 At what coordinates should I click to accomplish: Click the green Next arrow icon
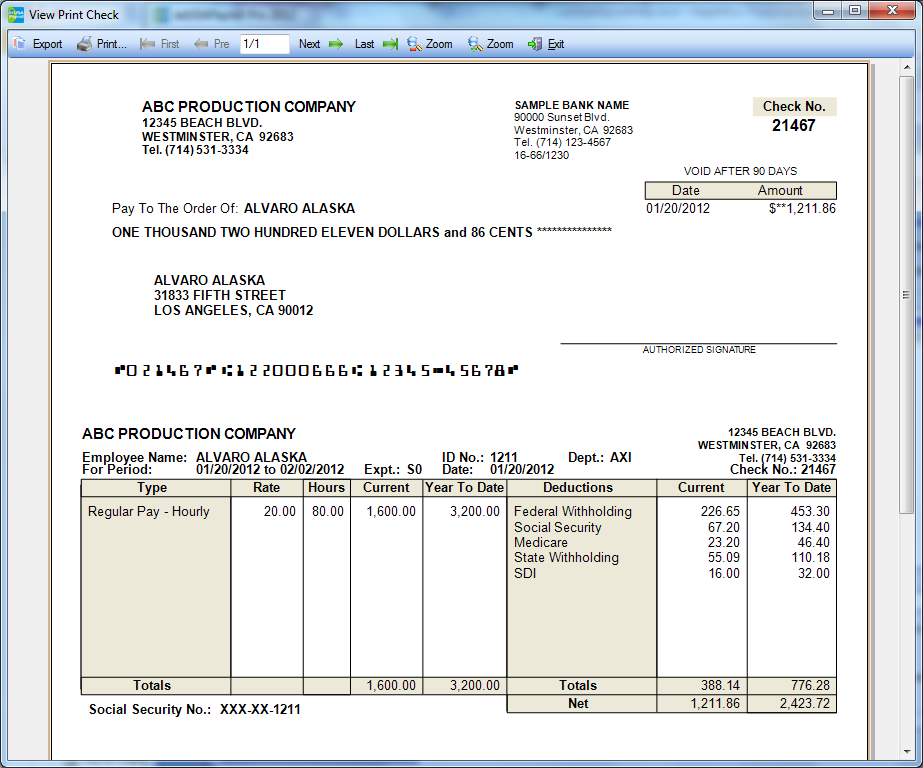[336, 44]
